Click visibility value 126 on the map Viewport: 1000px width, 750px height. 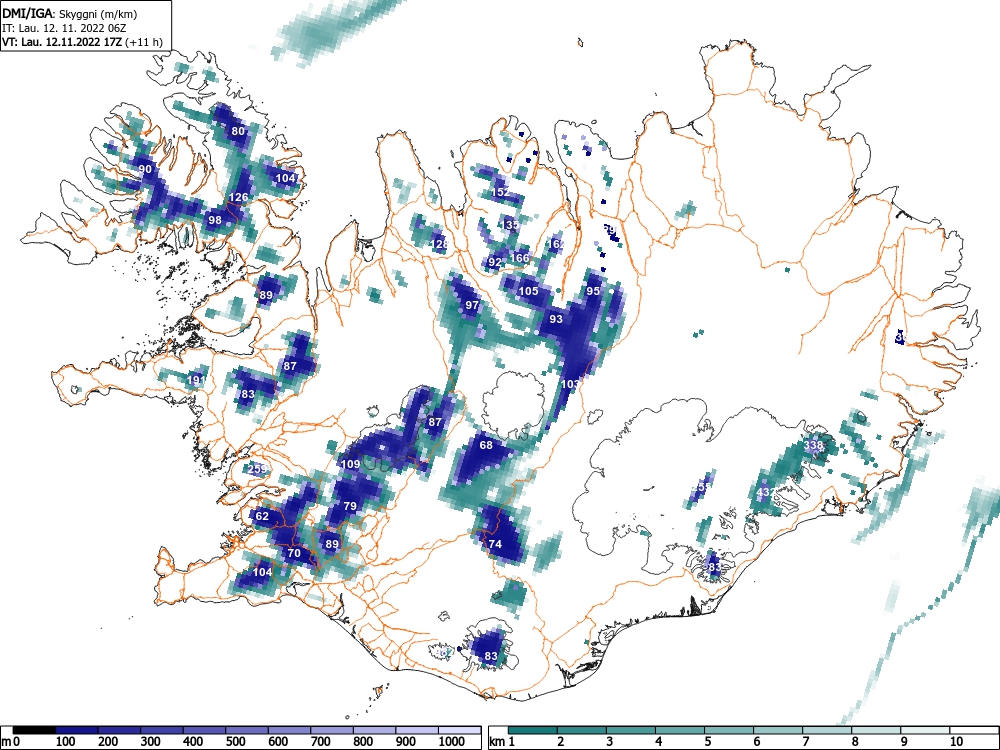coord(238,197)
